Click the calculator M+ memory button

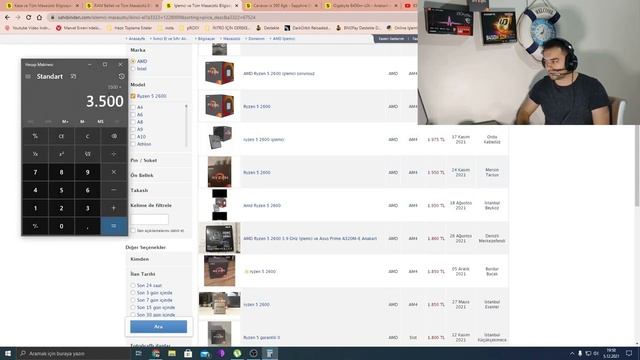(65, 122)
